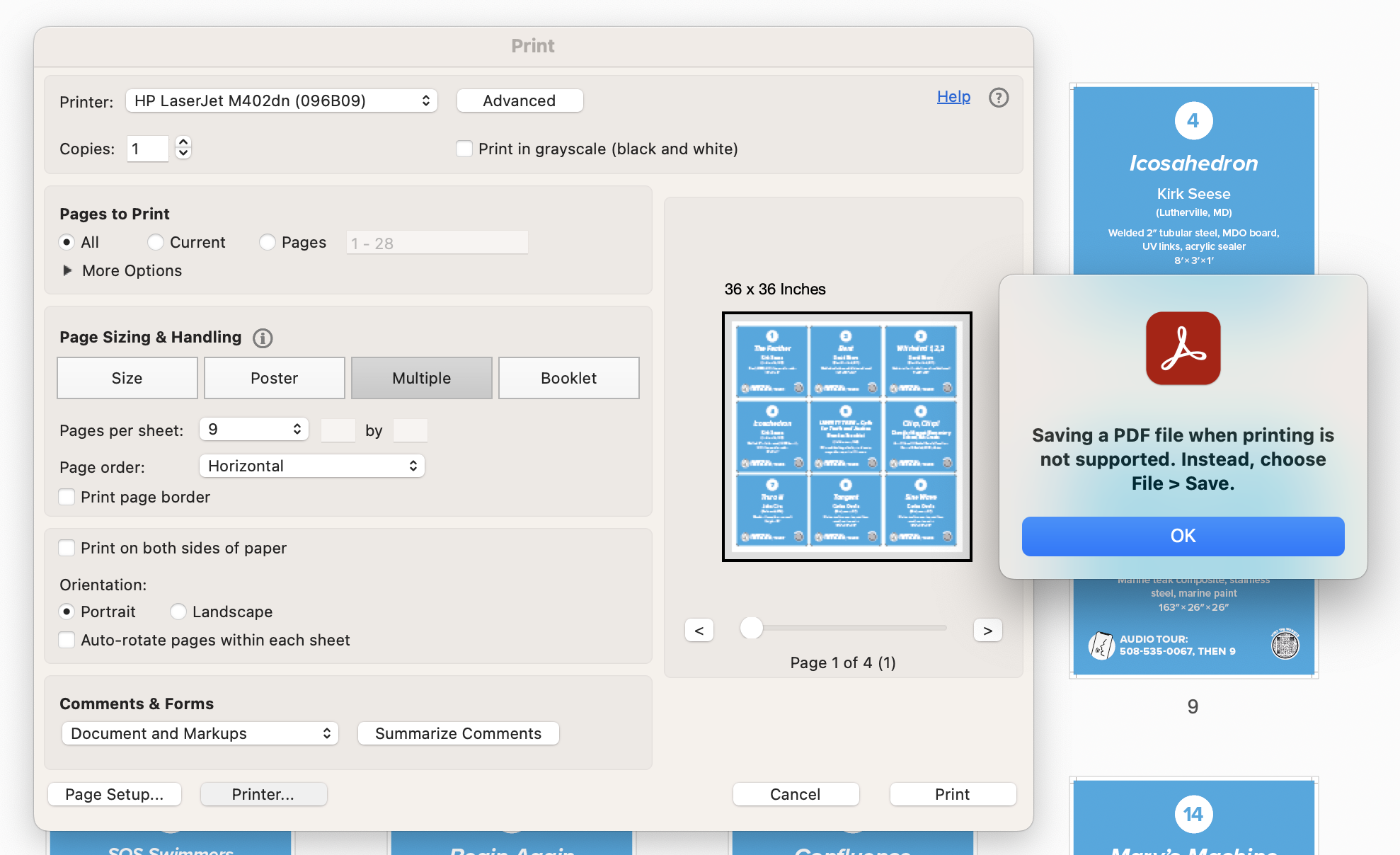Image resolution: width=1400 pixels, height=855 pixels.
Task: Click the Advanced printer settings button
Action: 518,99
